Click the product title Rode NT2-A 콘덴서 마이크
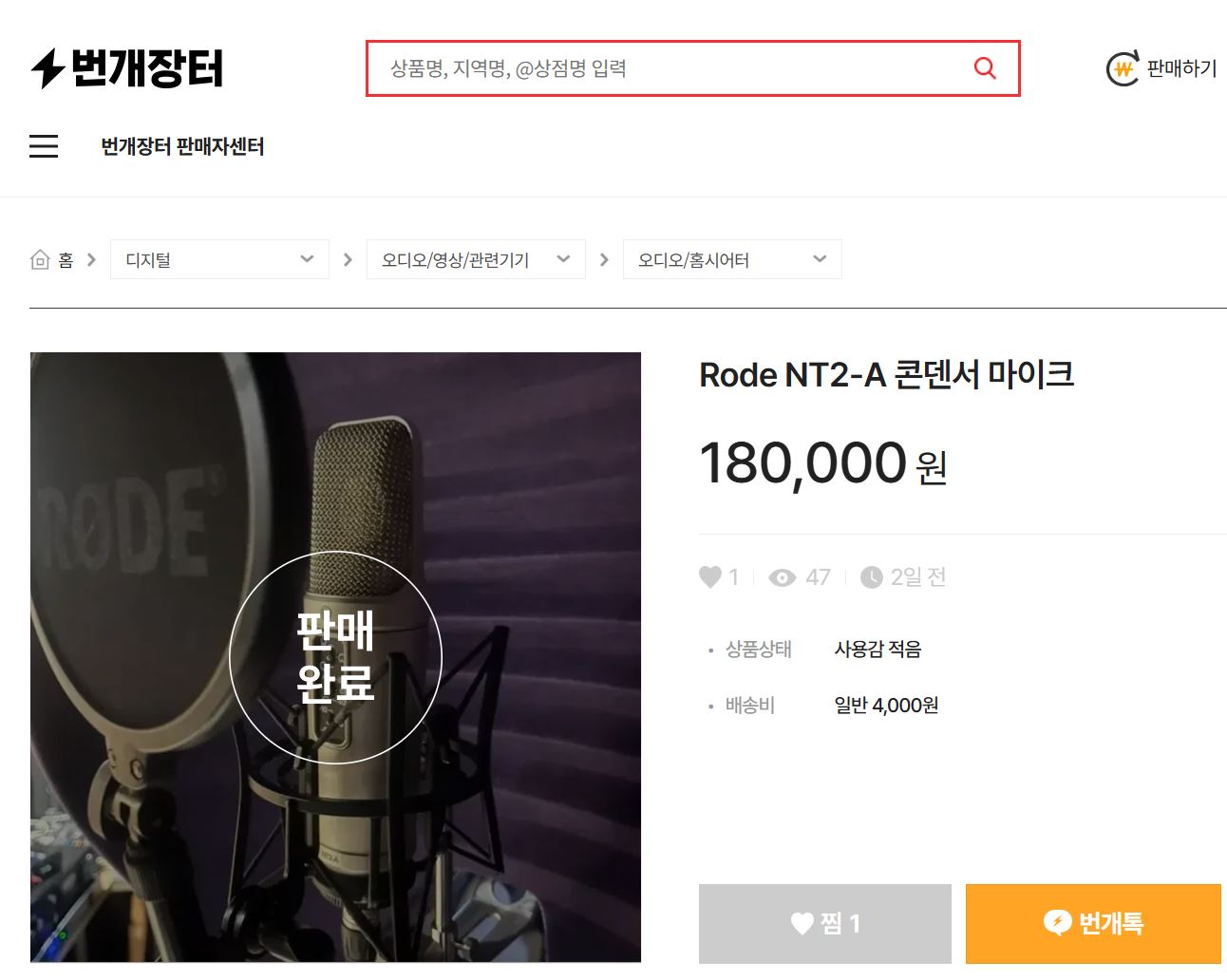The height and width of the screenshot is (980, 1227). [886, 374]
